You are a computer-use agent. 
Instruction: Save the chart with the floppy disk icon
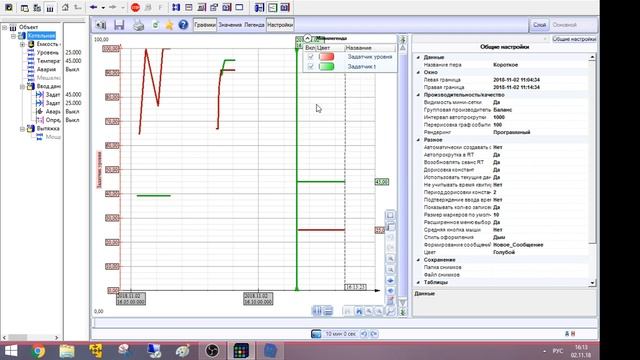(119, 25)
